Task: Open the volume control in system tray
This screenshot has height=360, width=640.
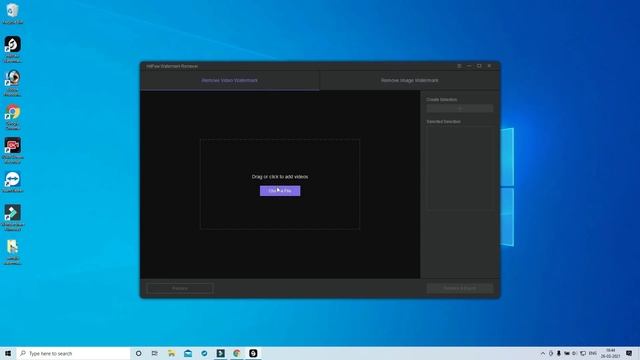Action: [x=575, y=353]
